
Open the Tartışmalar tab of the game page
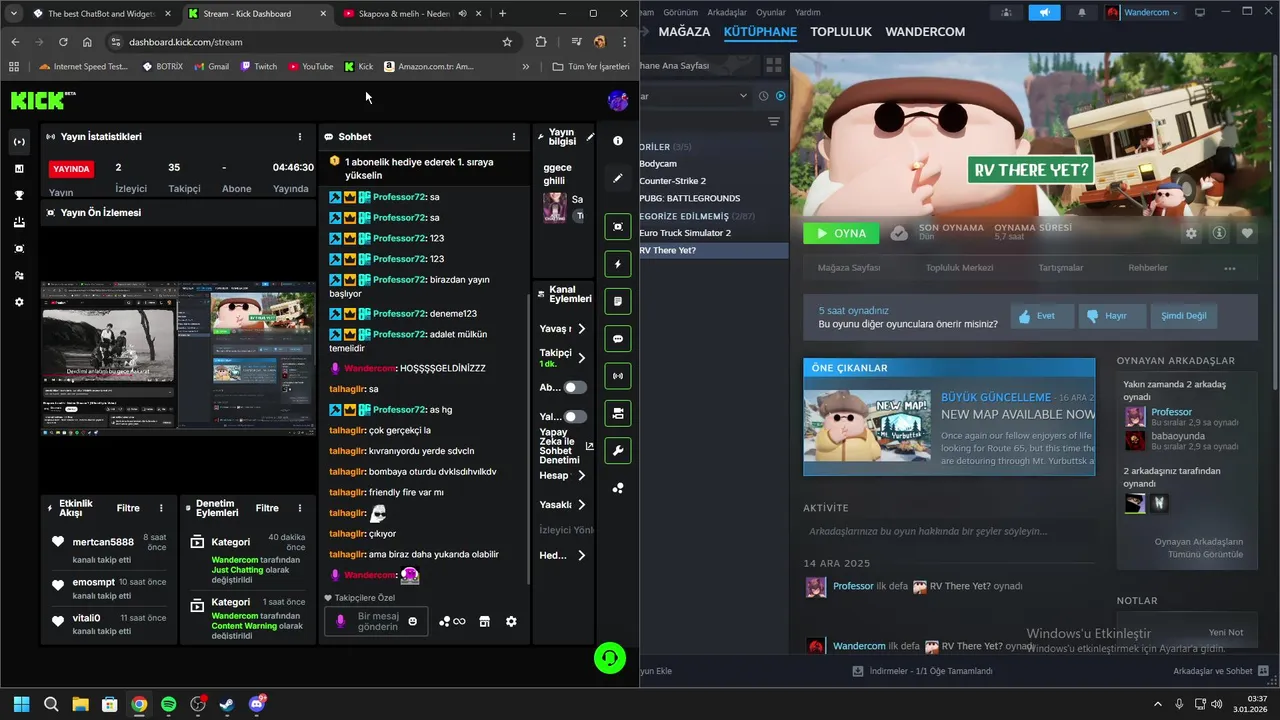pos(1060,268)
